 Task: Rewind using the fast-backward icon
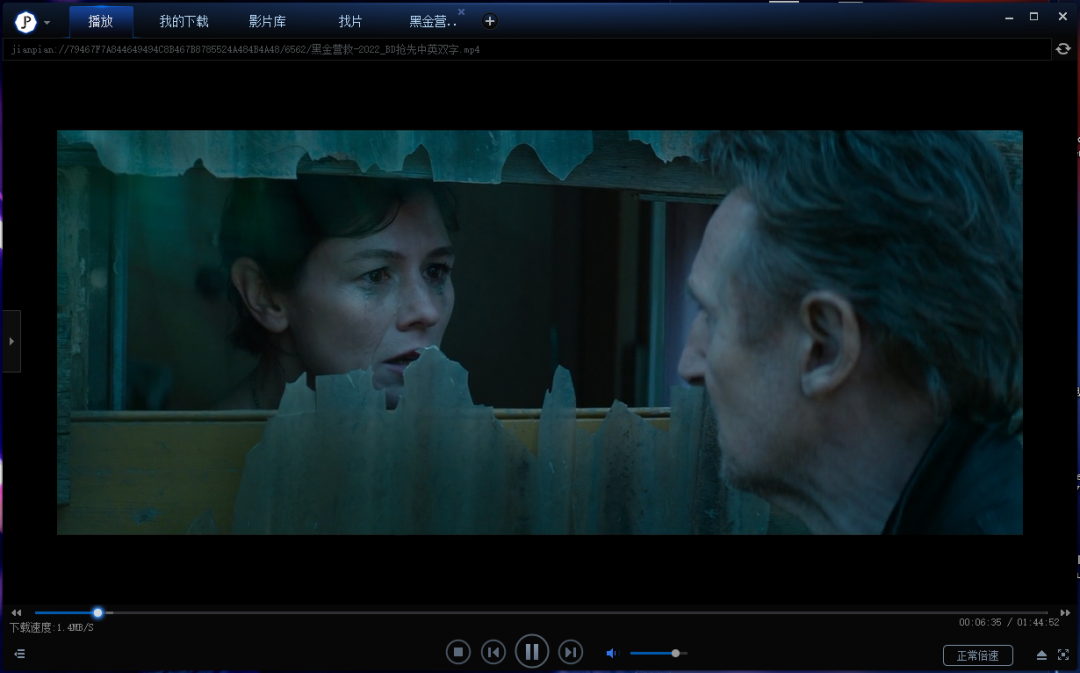(17, 612)
